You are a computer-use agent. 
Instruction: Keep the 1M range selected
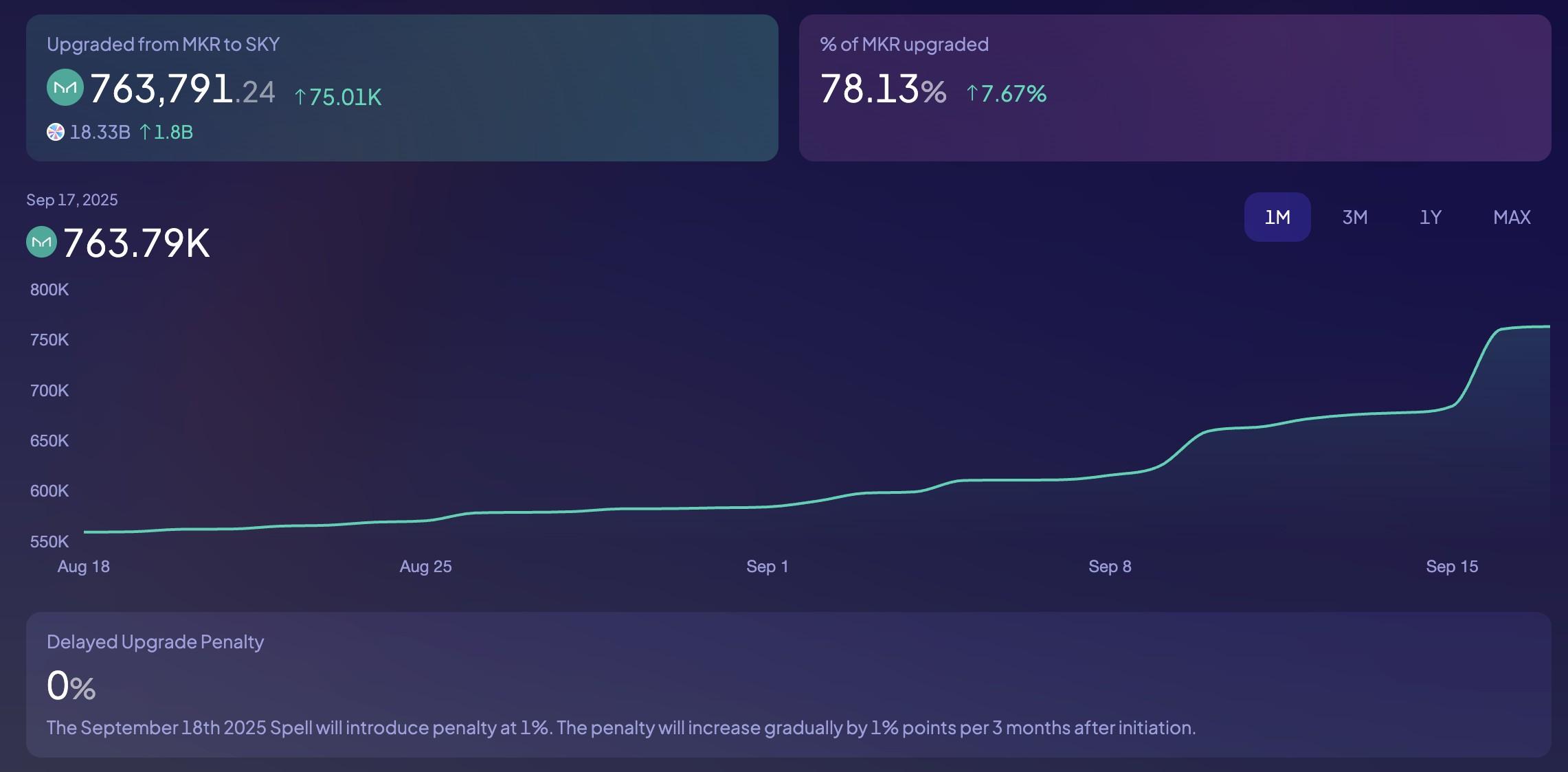tap(1277, 217)
